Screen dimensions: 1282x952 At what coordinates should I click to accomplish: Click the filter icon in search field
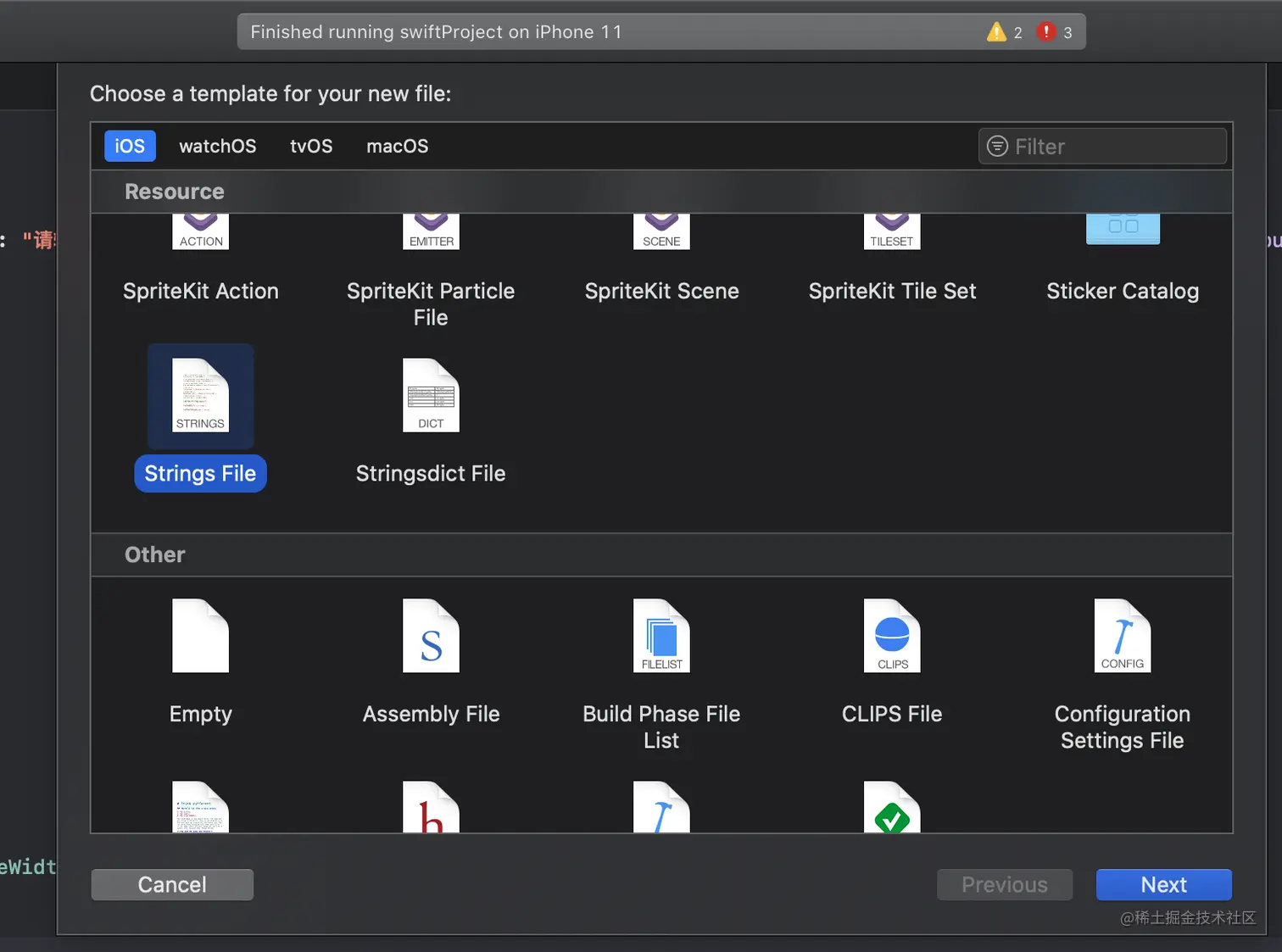[997, 147]
